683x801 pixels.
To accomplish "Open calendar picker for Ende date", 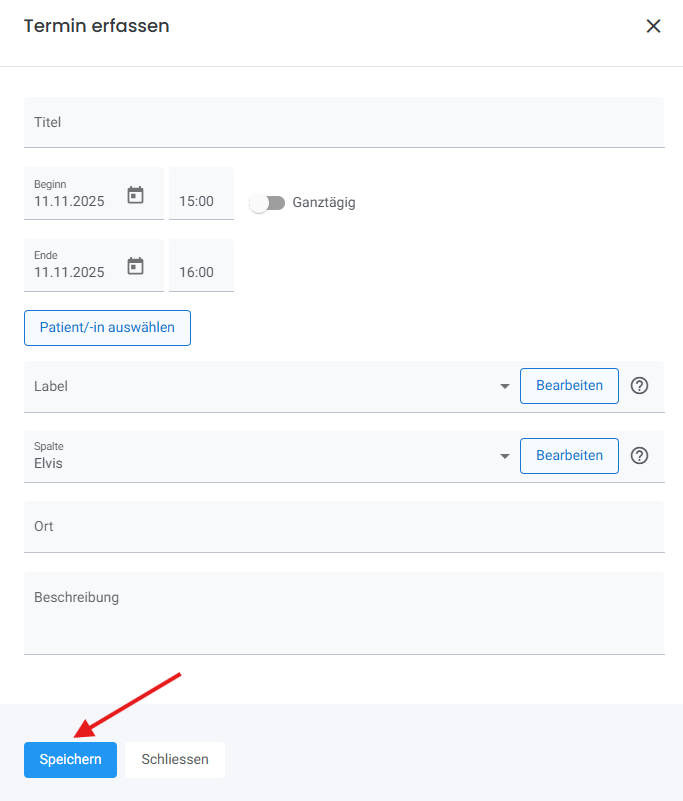I will coord(135,266).
